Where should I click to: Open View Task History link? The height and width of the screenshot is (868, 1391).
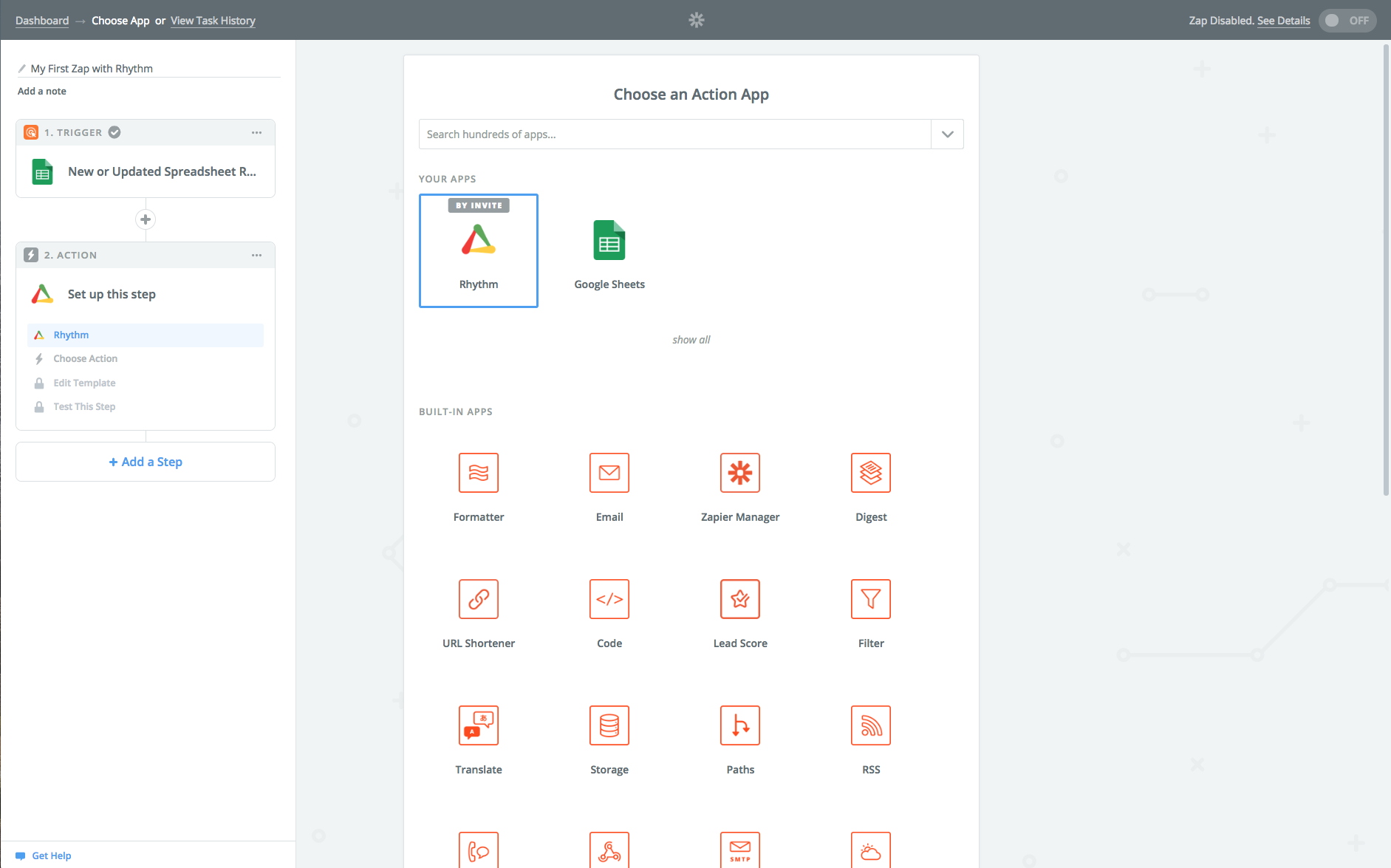click(x=213, y=21)
